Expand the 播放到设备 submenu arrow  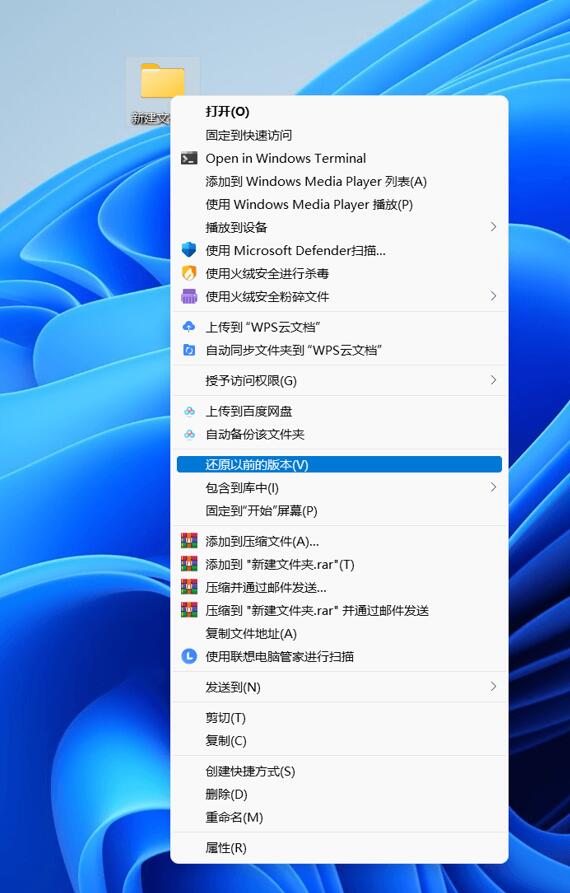click(x=493, y=227)
